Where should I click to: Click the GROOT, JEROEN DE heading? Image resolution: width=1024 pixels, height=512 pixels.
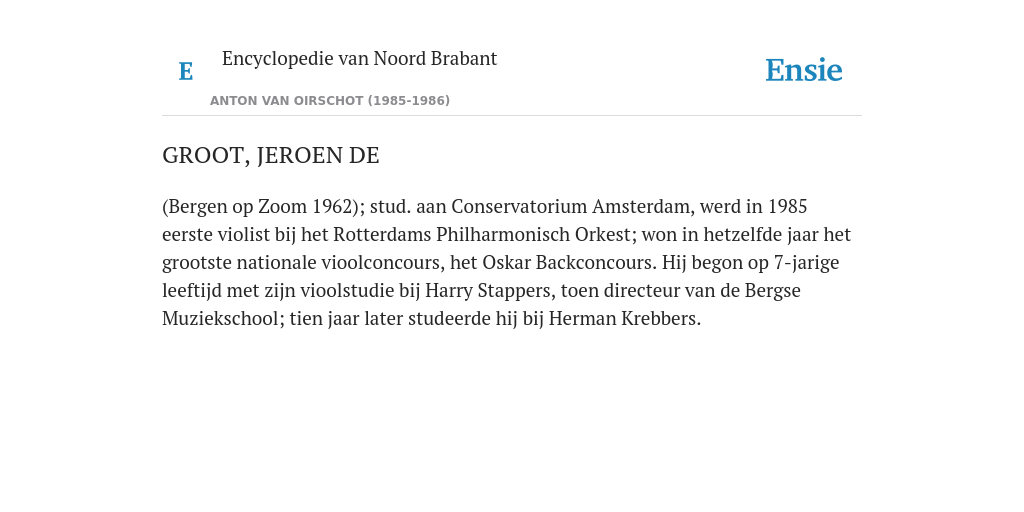point(270,155)
